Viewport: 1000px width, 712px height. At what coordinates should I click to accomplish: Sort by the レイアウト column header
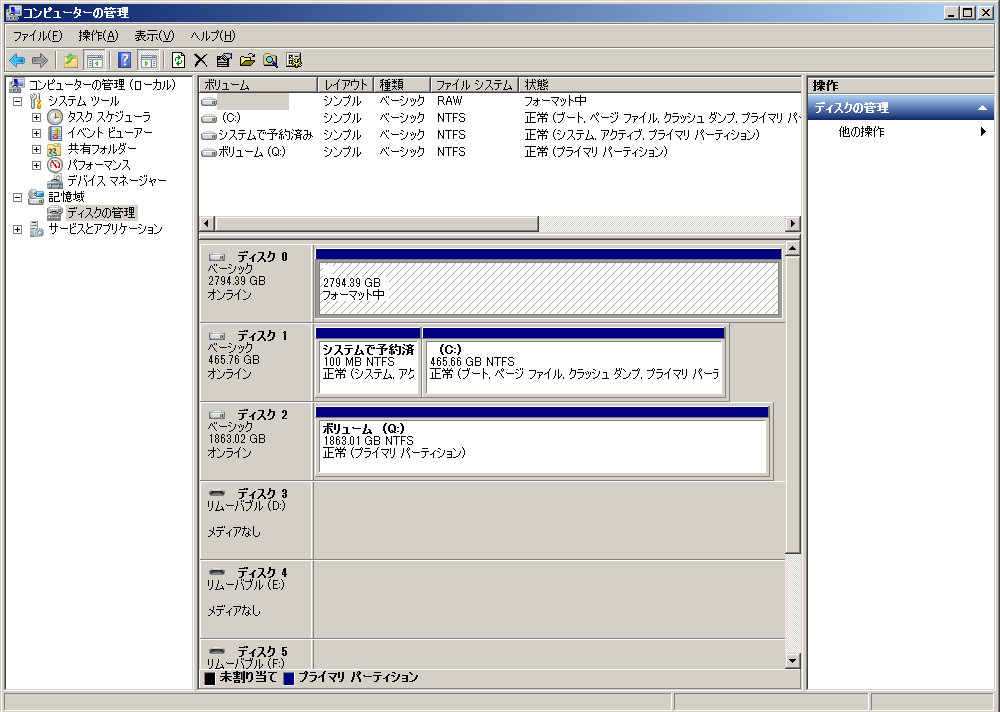[345, 85]
